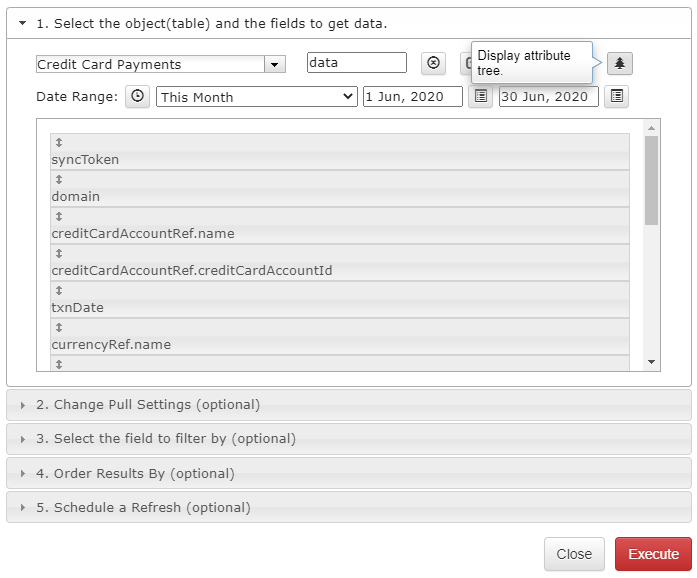The image size is (697, 578).
Task: Click the sort handle above currencyRef.name
Action: [x=59, y=328]
